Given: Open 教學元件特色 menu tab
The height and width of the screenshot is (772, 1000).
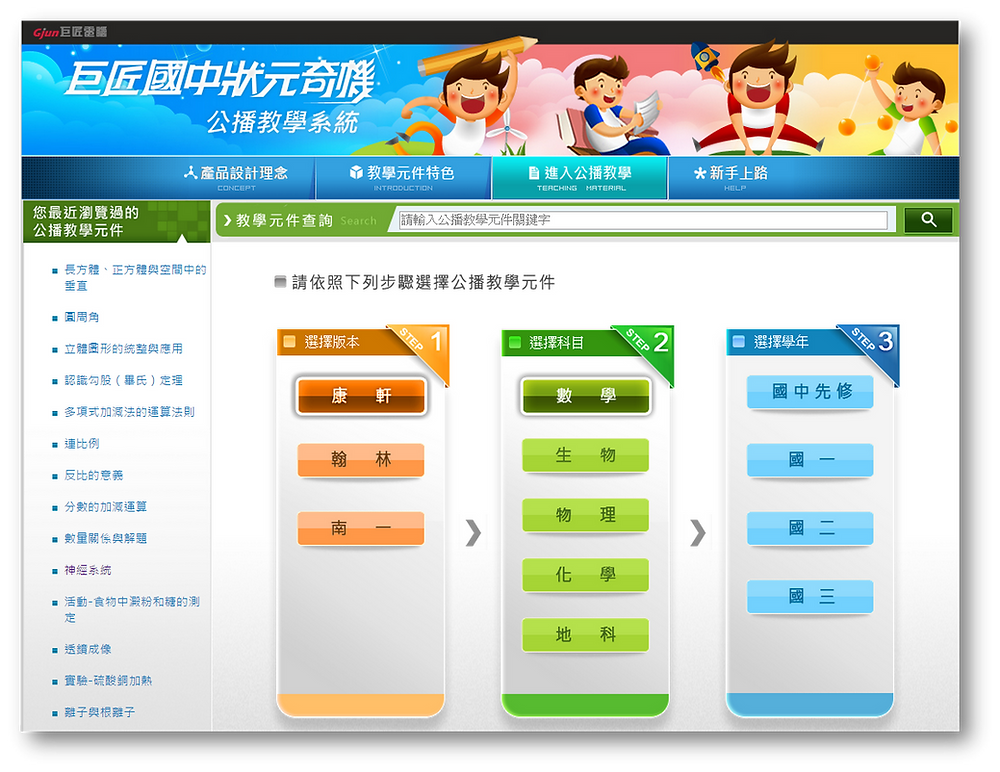Looking at the screenshot, I should tap(403, 178).
